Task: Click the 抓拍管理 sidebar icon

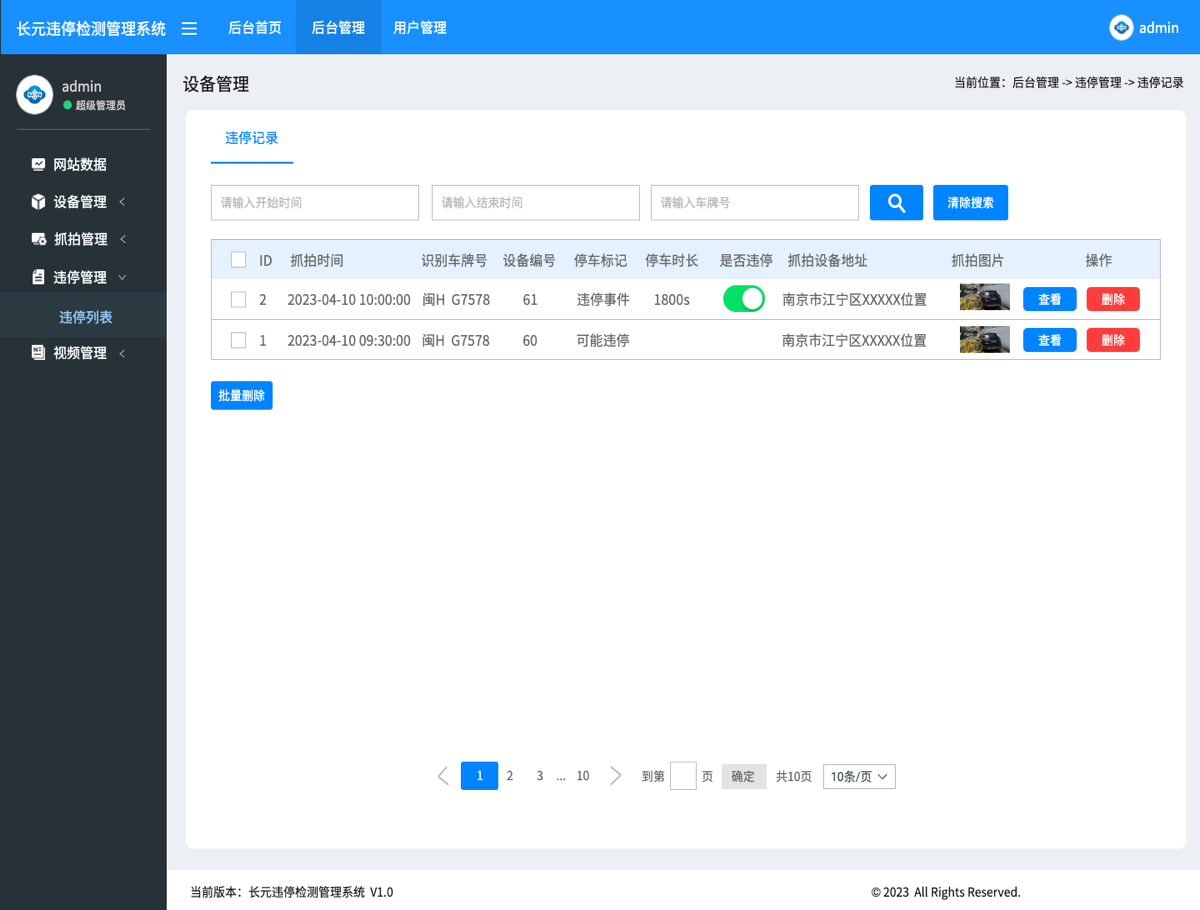Action: tap(38, 240)
